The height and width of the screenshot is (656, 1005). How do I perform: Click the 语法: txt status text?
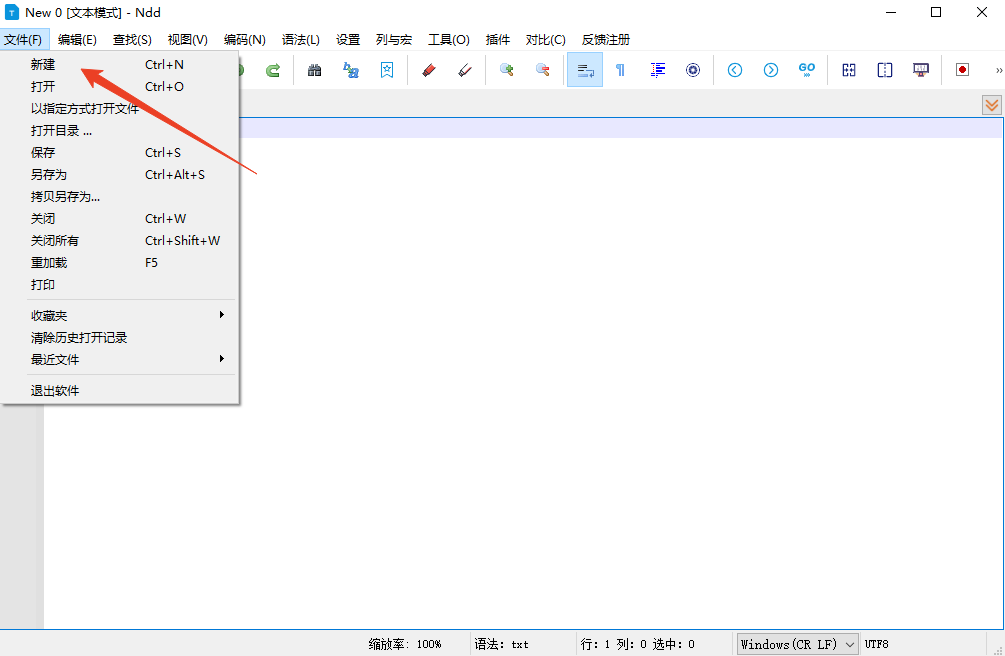pyautogui.click(x=501, y=644)
